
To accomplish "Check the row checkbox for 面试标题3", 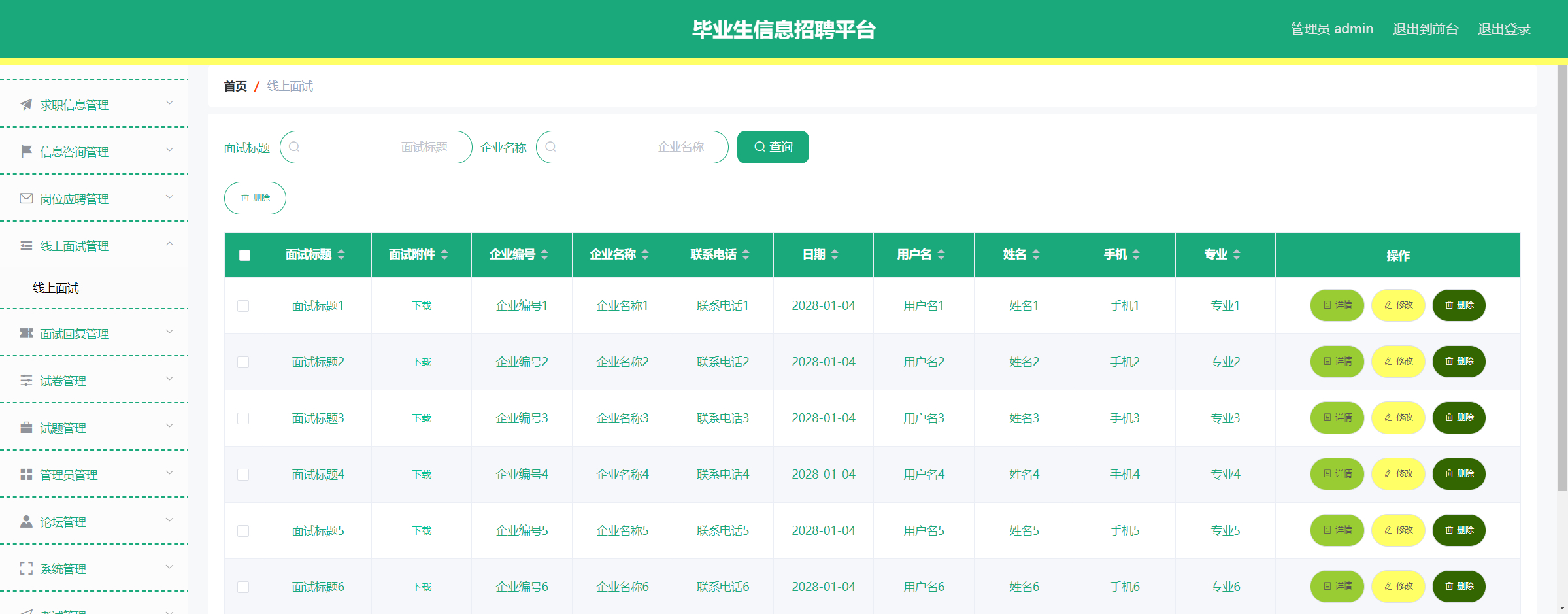I will click(244, 418).
